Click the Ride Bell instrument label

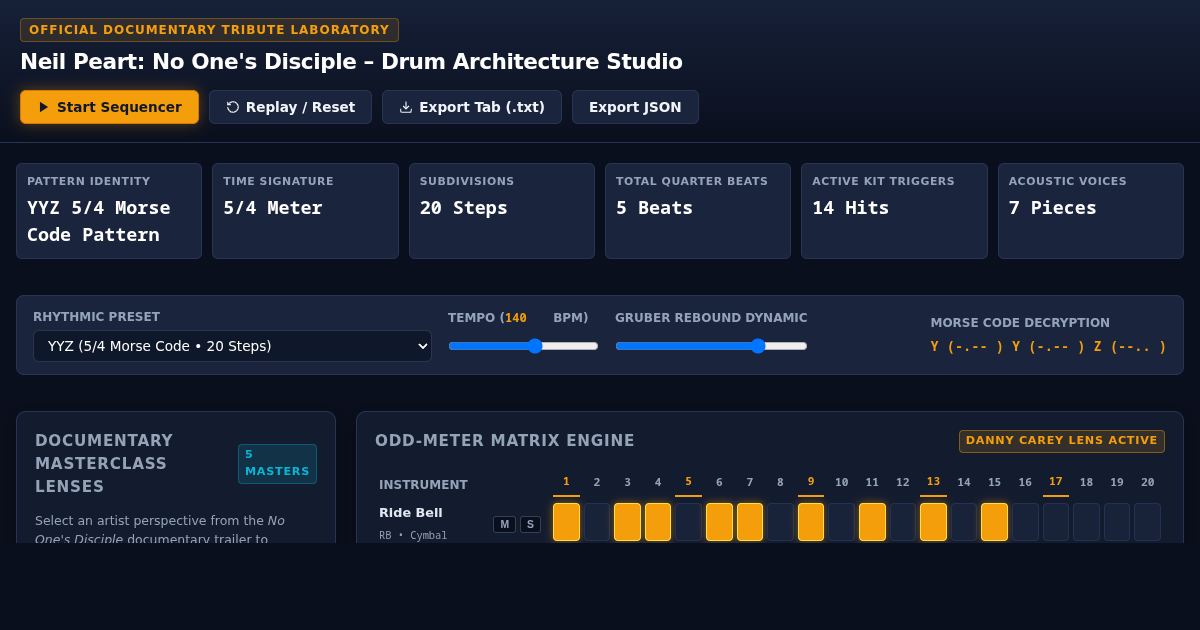pos(411,513)
